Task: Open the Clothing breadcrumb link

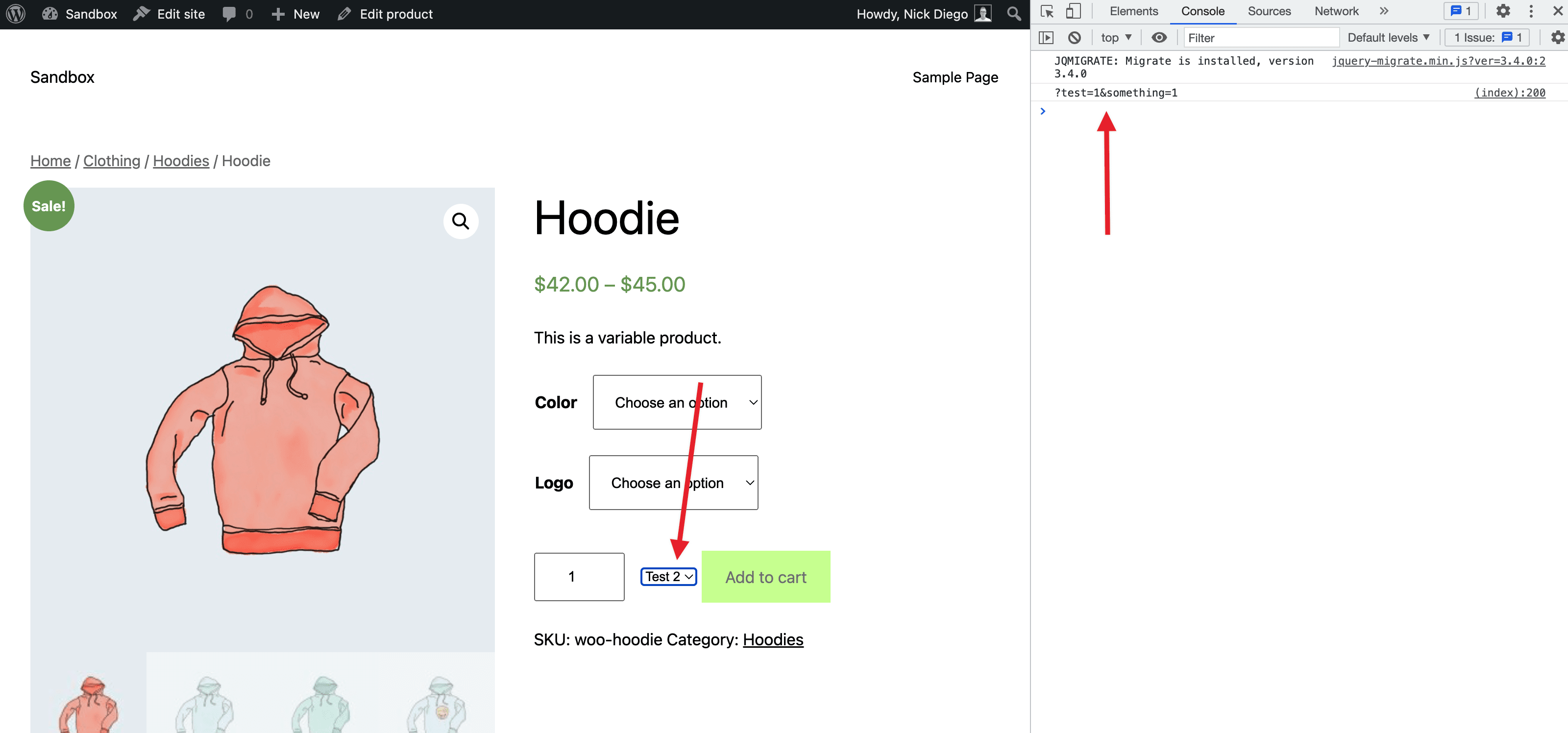Action: tap(111, 161)
